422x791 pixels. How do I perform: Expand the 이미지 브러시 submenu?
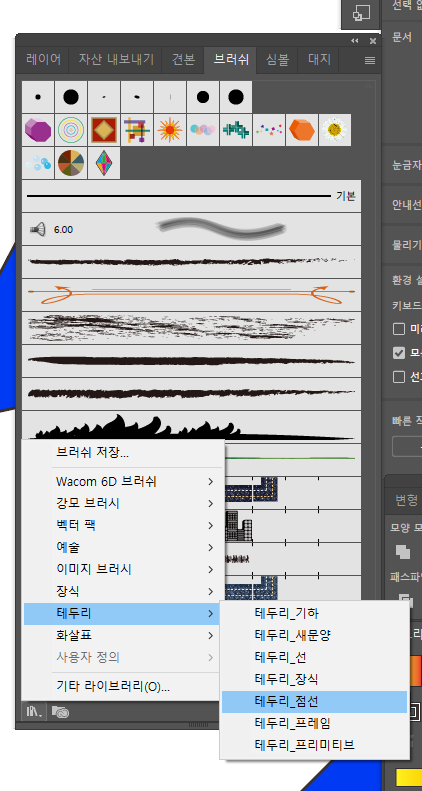tap(122, 569)
